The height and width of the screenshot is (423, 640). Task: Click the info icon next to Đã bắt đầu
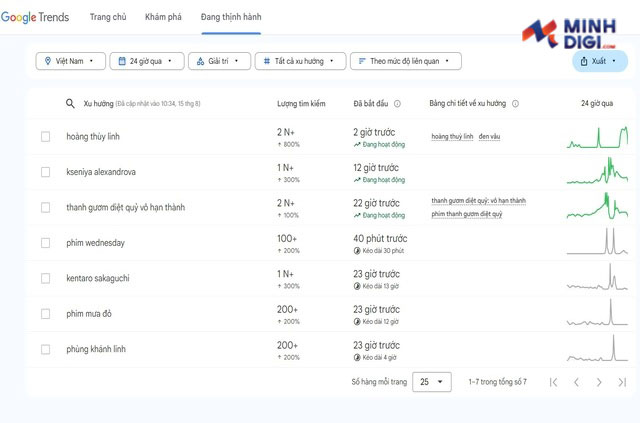[x=397, y=104]
